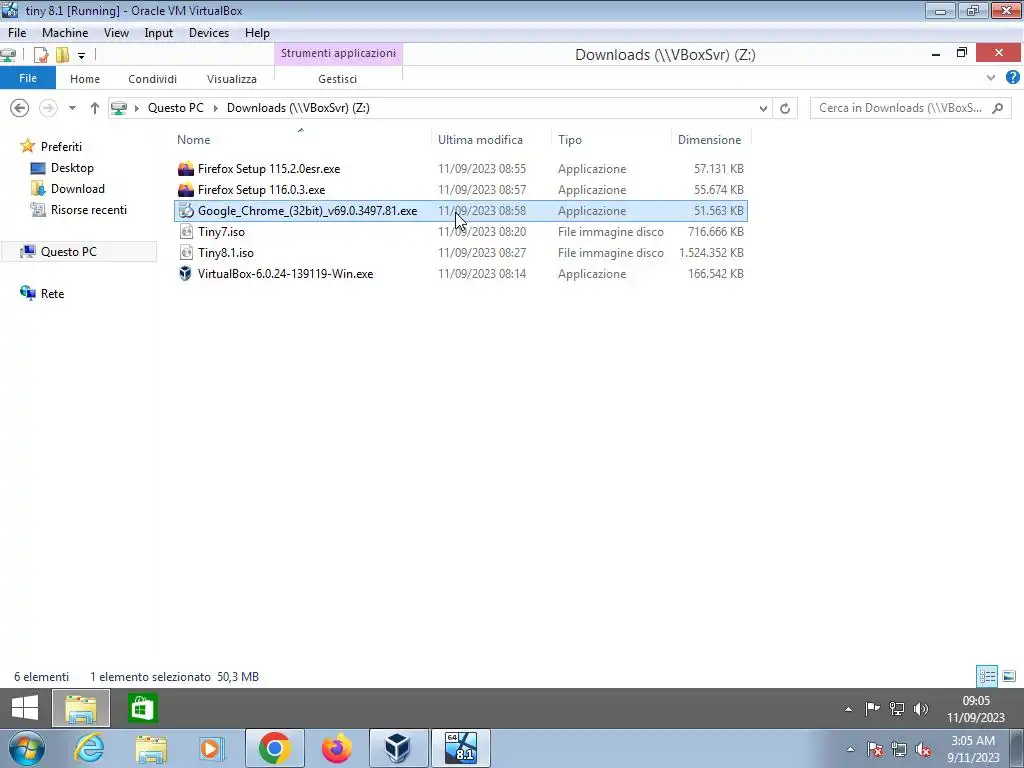This screenshot has width=1024, height=768.
Task: Open Download in Preferiti pane
Action: (67, 189)
